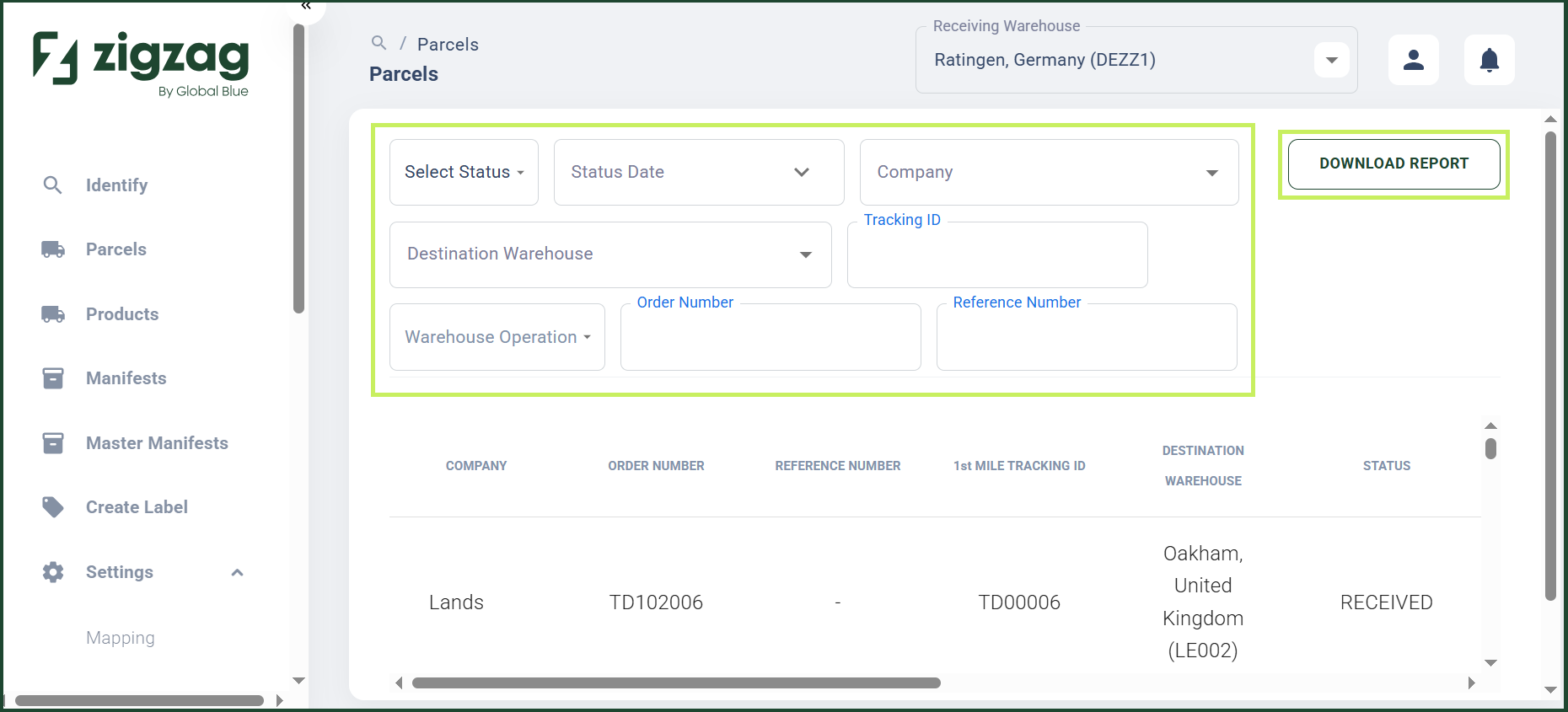Focus the Order Number input field
The width and height of the screenshot is (1568, 712).
(x=771, y=337)
